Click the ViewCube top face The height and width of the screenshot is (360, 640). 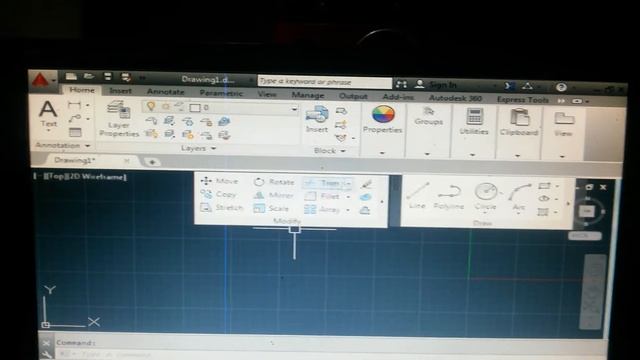(x=587, y=211)
